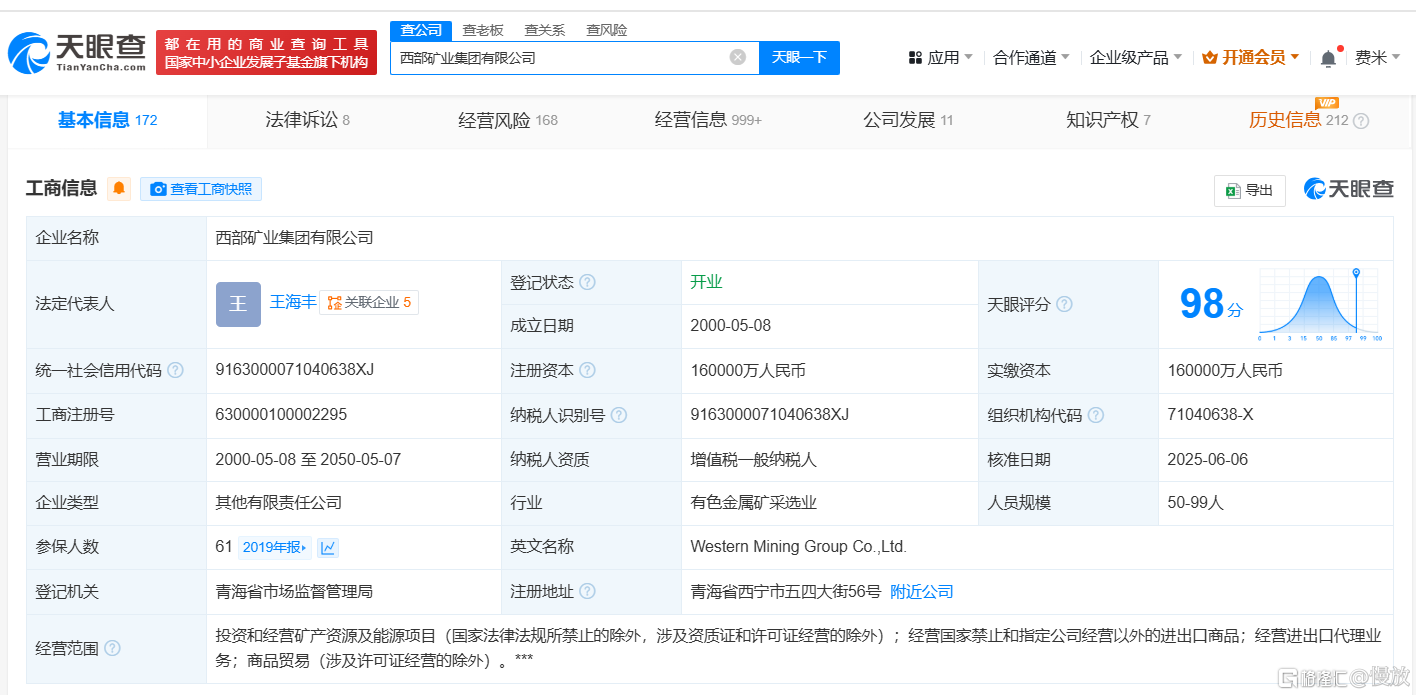Click the English name Western Mining Group Co.,Ltd.
The height and width of the screenshot is (695, 1416).
(799, 547)
